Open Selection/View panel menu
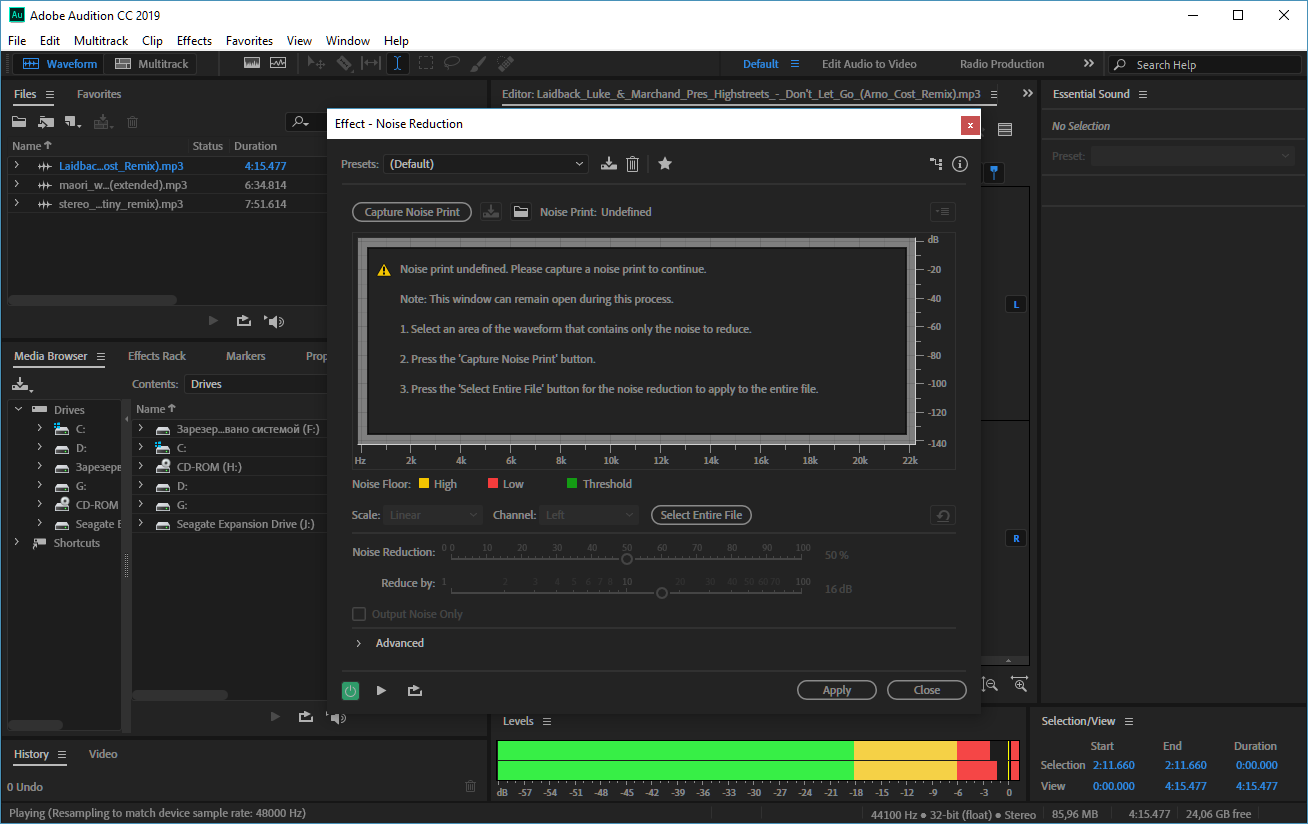The image size is (1308, 824). pyautogui.click(x=1129, y=721)
